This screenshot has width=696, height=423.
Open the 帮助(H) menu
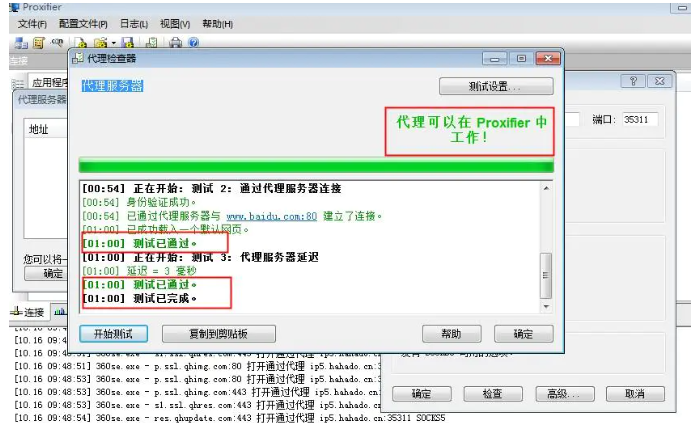coord(218,24)
